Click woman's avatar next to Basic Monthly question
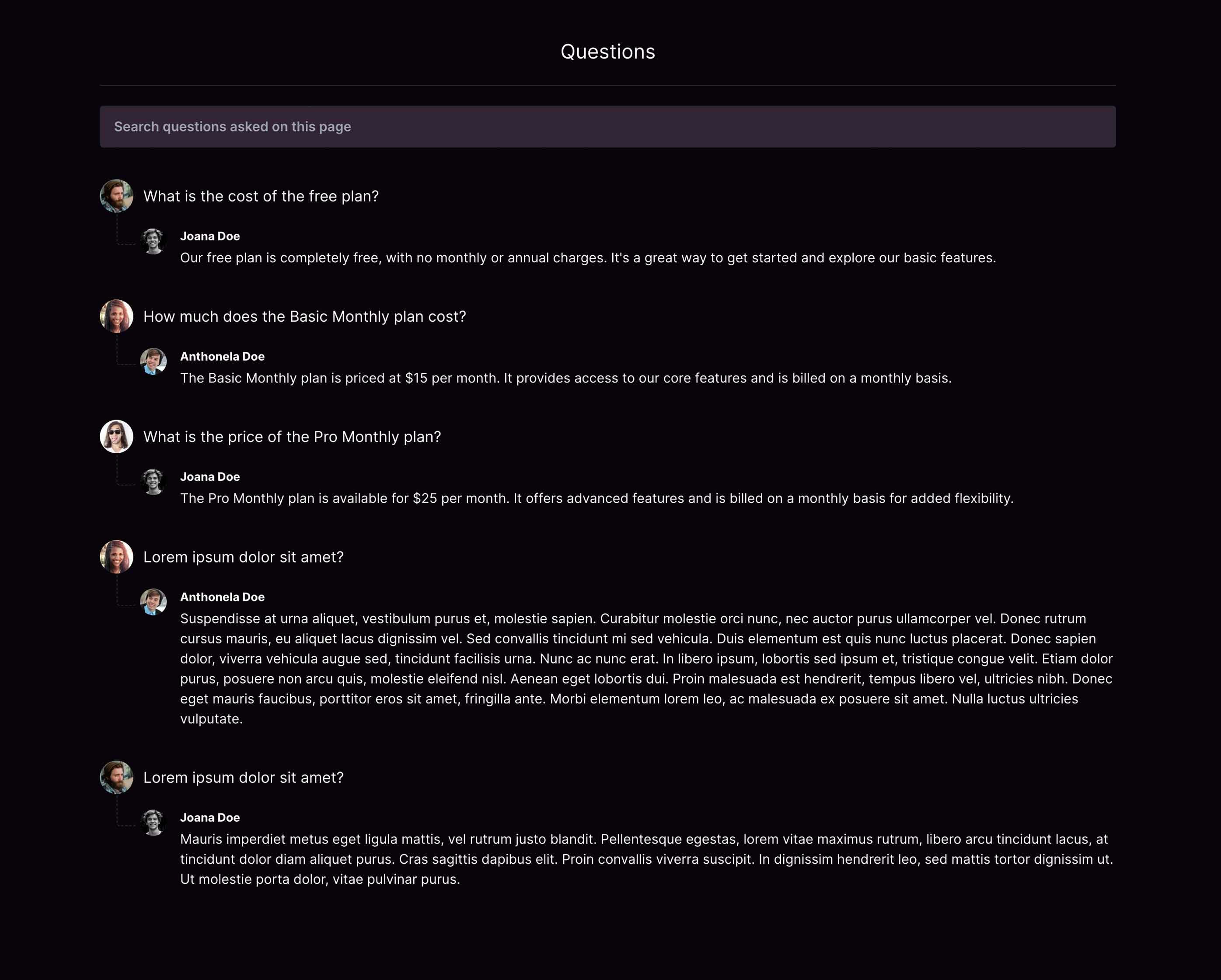Screen dimensions: 1221x980 [x=117, y=316]
